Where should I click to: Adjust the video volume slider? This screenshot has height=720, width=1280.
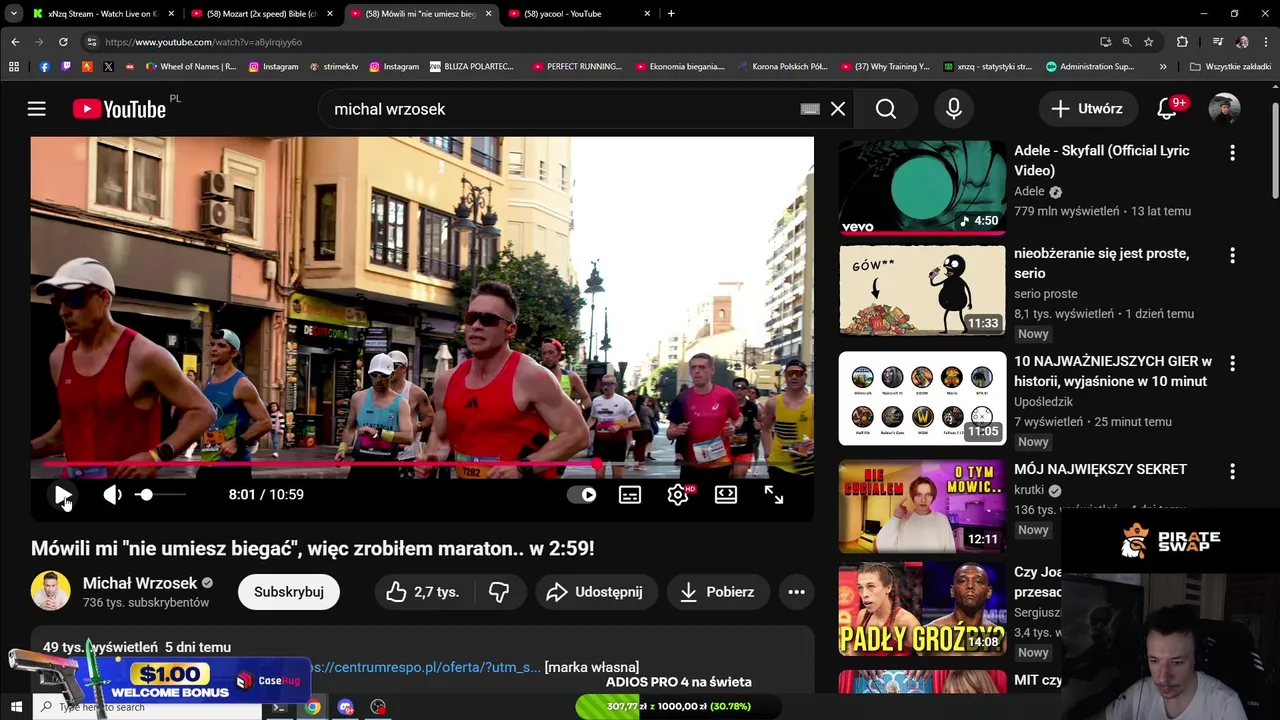coord(160,494)
